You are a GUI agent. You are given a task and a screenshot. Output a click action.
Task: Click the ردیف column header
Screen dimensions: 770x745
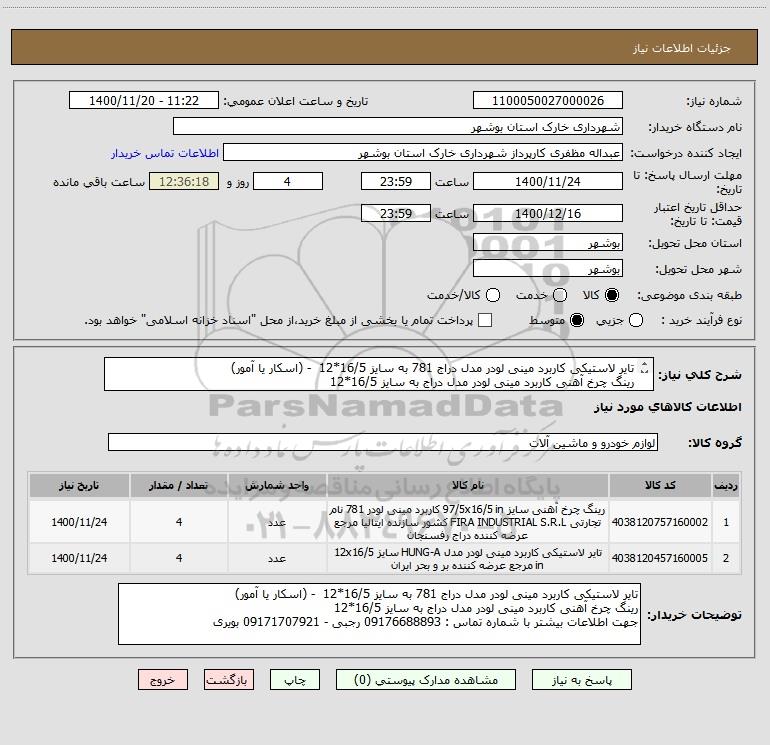(726, 485)
